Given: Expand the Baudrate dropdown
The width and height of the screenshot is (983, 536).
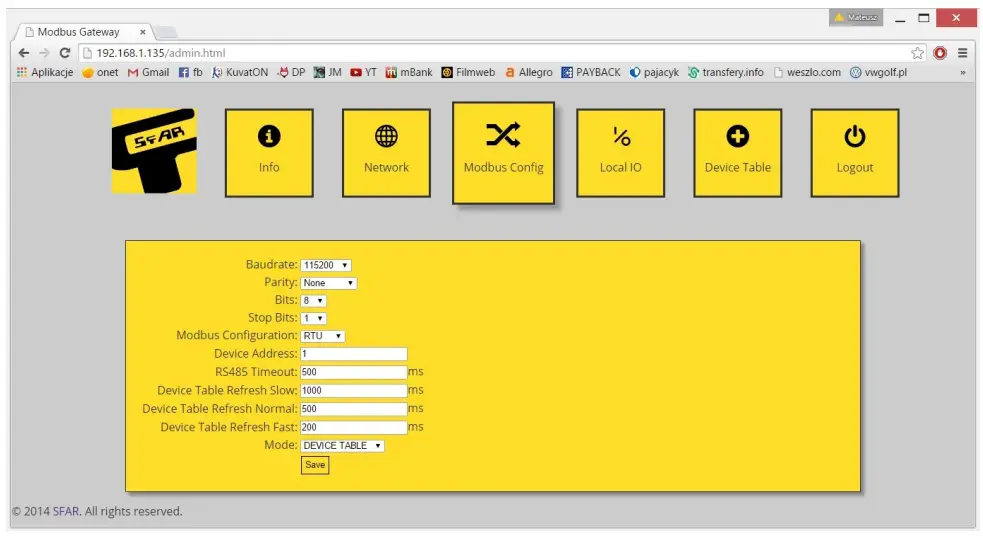Looking at the screenshot, I should (x=325, y=265).
